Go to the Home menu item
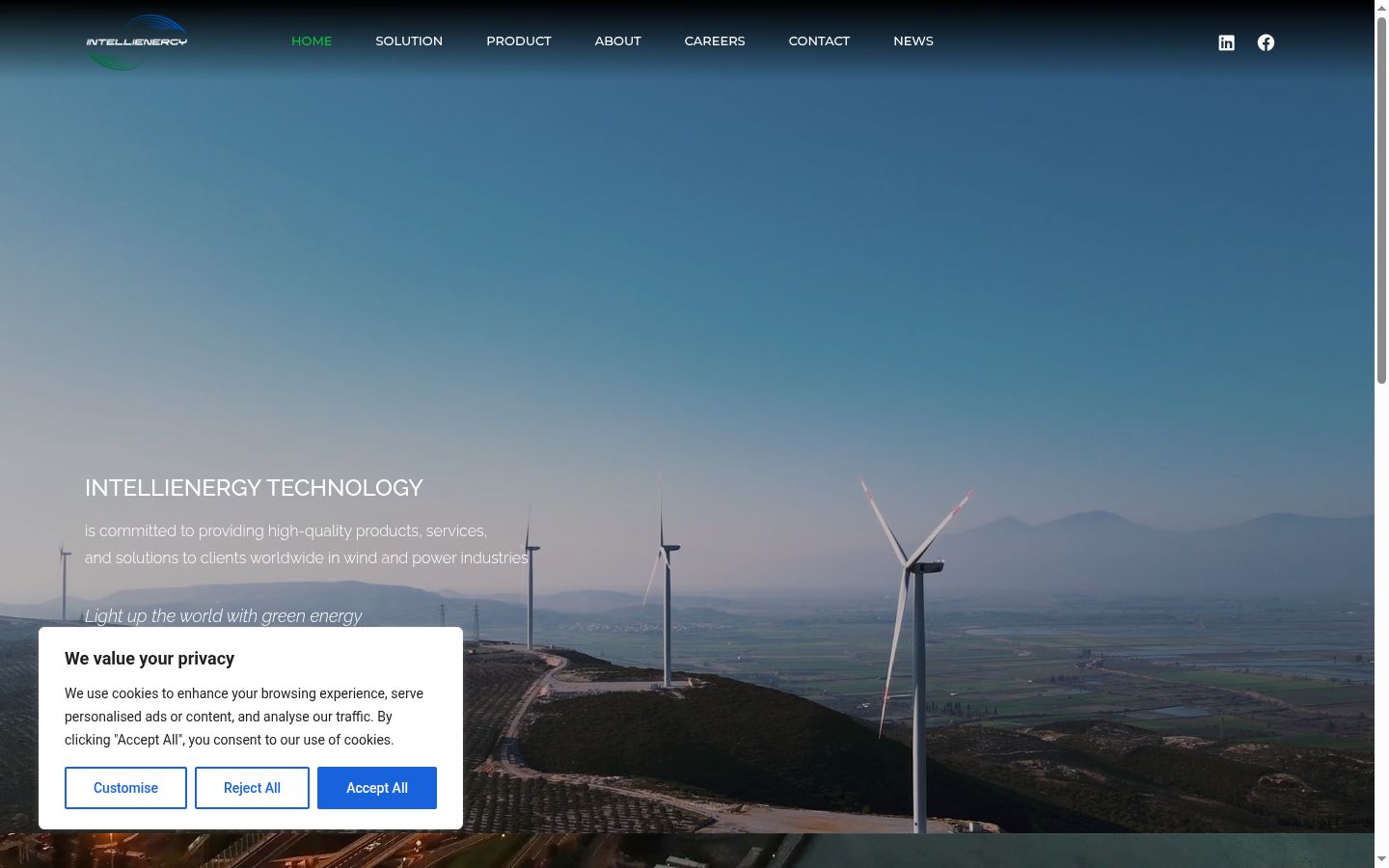Screen dimensions: 1389x868 (x=312, y=41)
